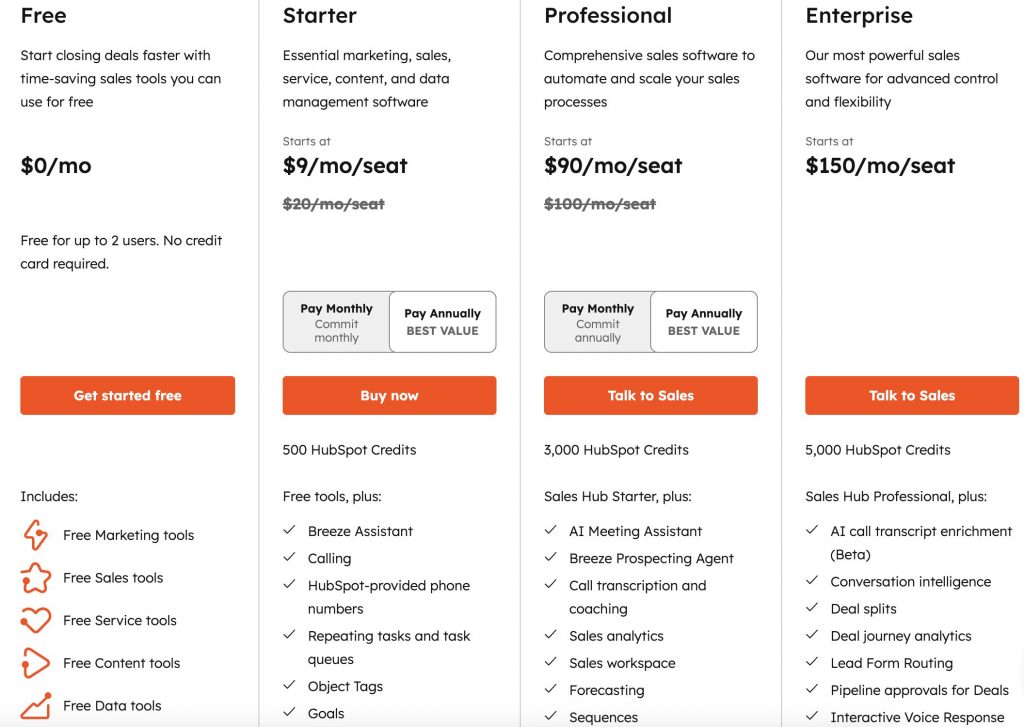Click the checkmark beside Breeze Assistant
This screenshot has width=1024, height=727.
290,530
